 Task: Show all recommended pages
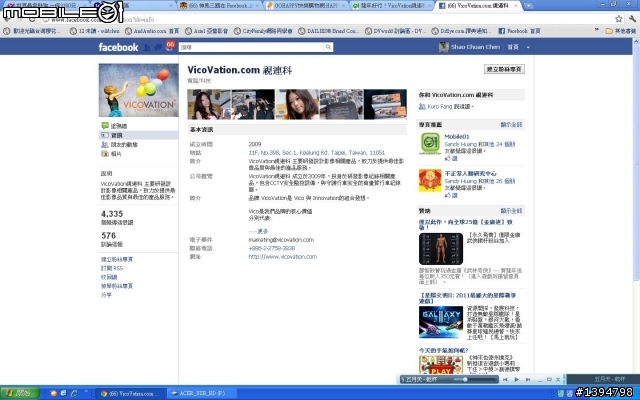(511, 124)
